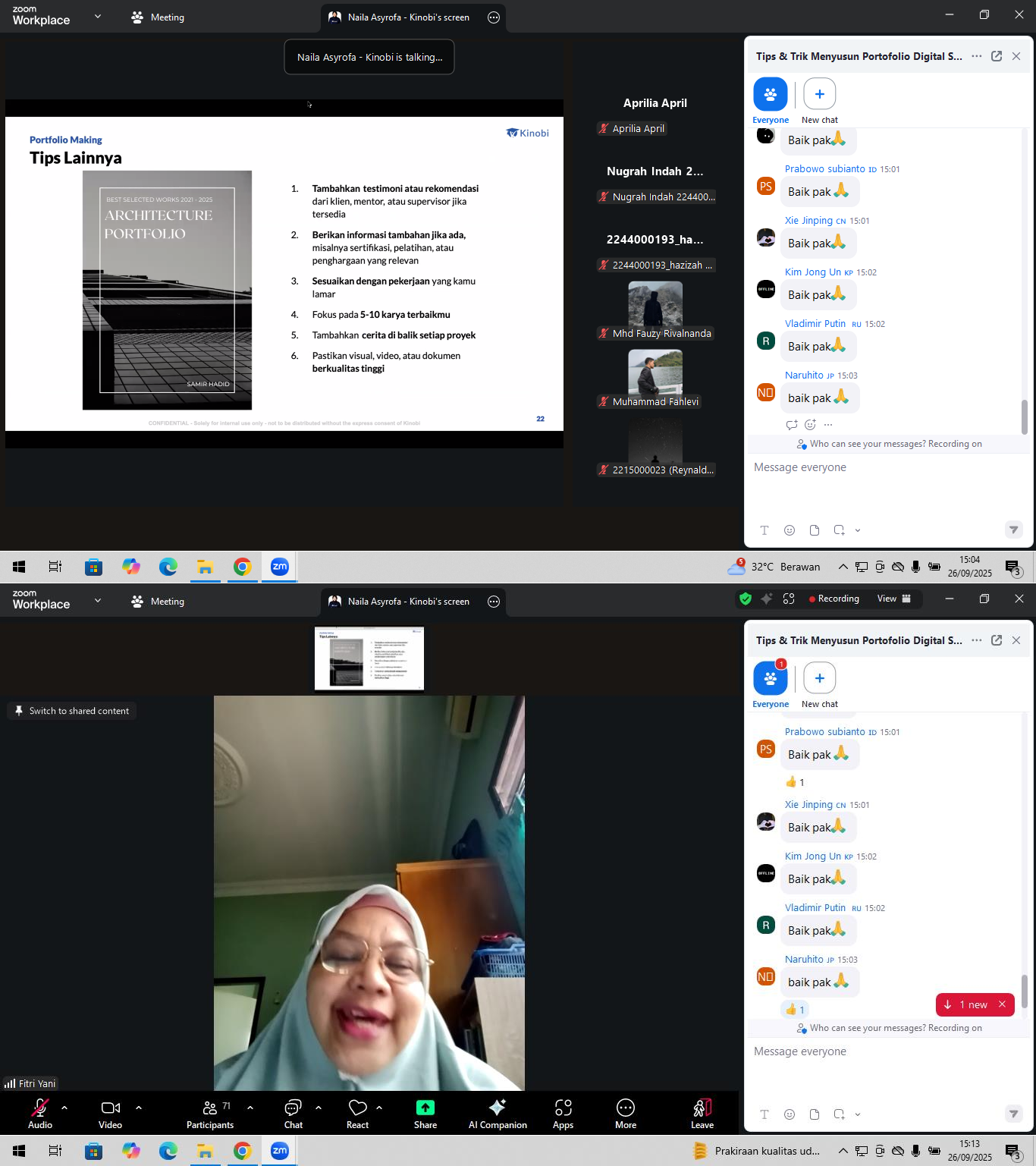
Task: Click the Chat icon in meeting toolbar
Action: point(293,1113)
